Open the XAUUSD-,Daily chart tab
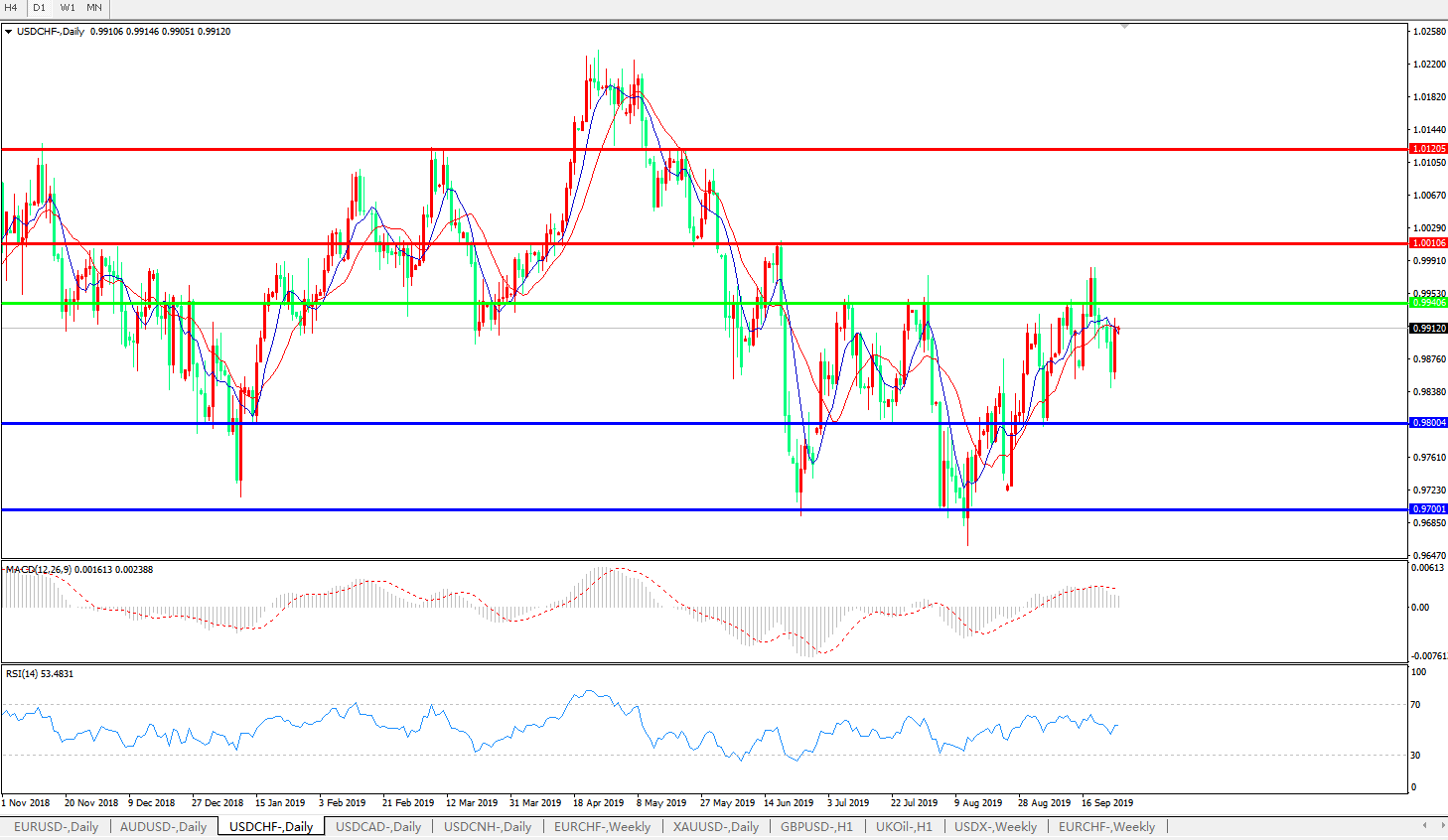 715,826
